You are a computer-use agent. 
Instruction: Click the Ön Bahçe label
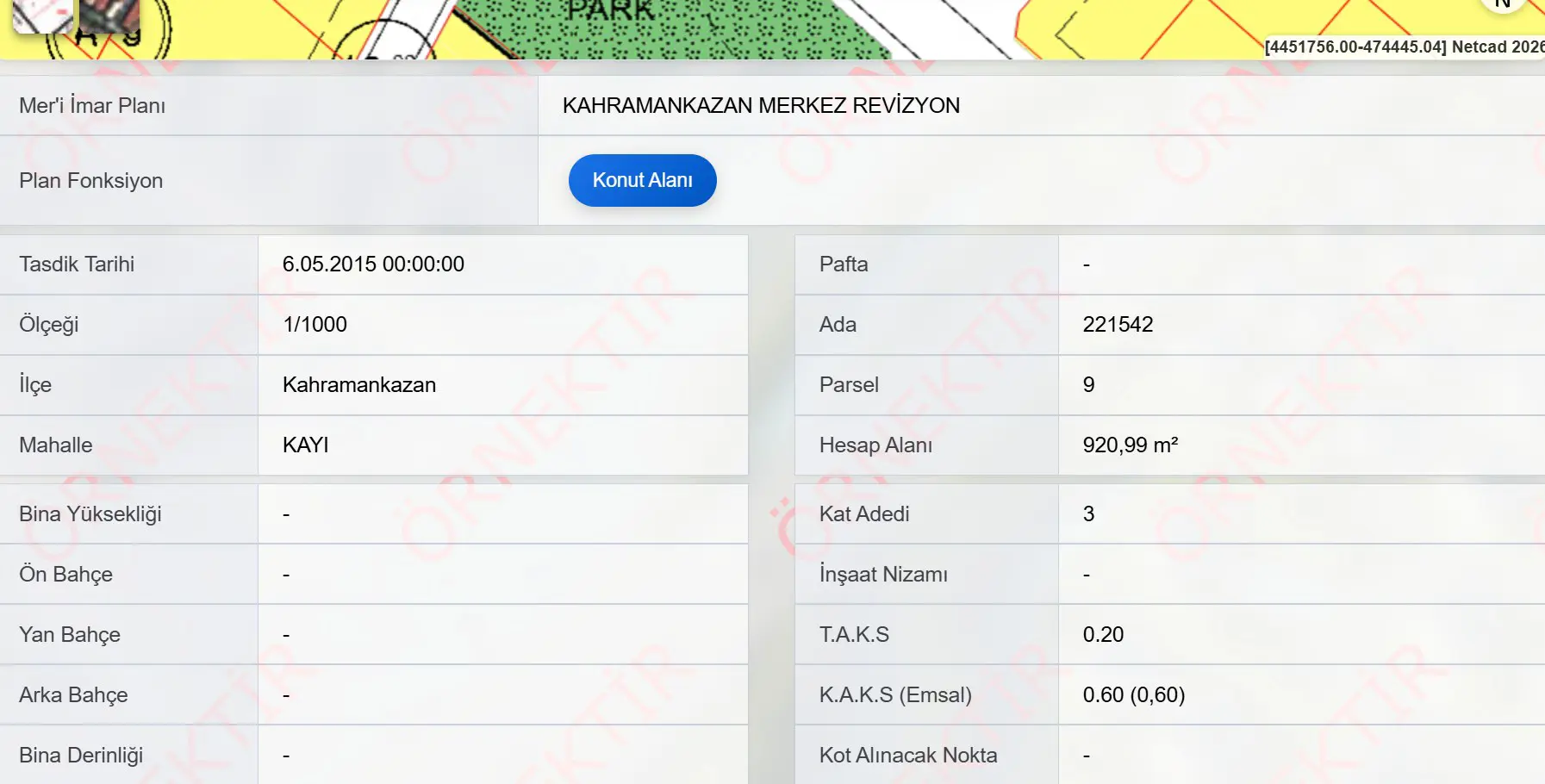click(65, 575)
